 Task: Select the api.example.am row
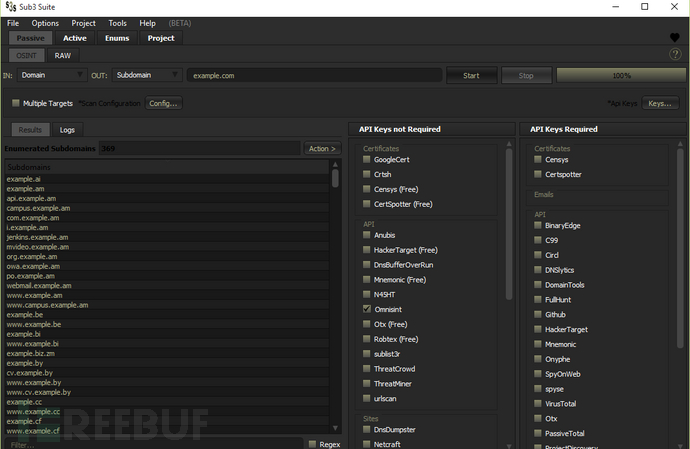(167, 199)
